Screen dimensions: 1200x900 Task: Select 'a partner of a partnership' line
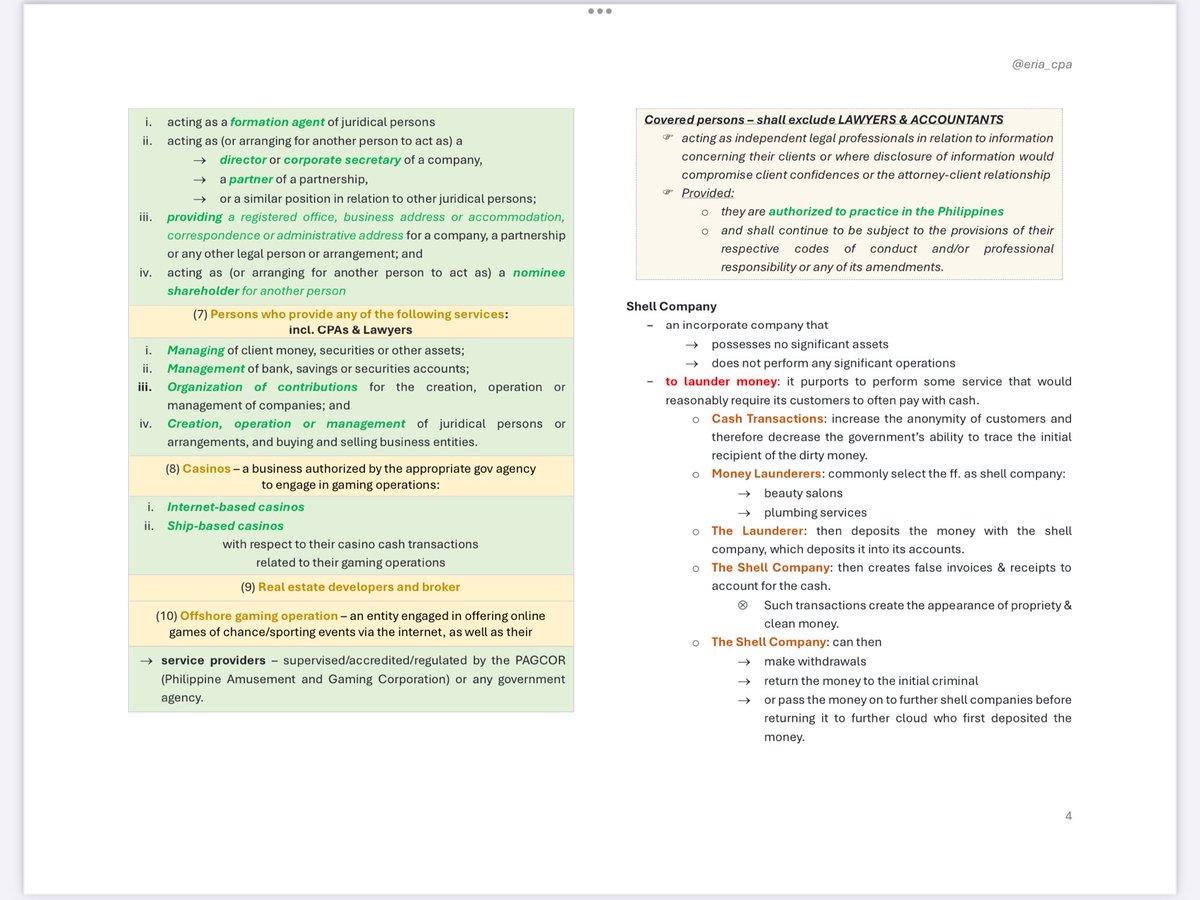tap(293, 179)
